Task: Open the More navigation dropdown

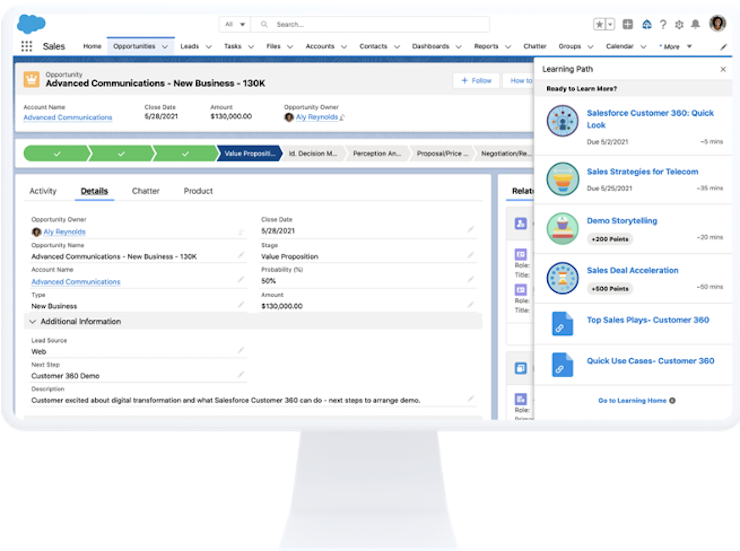Action: click(x=675, y=47)
